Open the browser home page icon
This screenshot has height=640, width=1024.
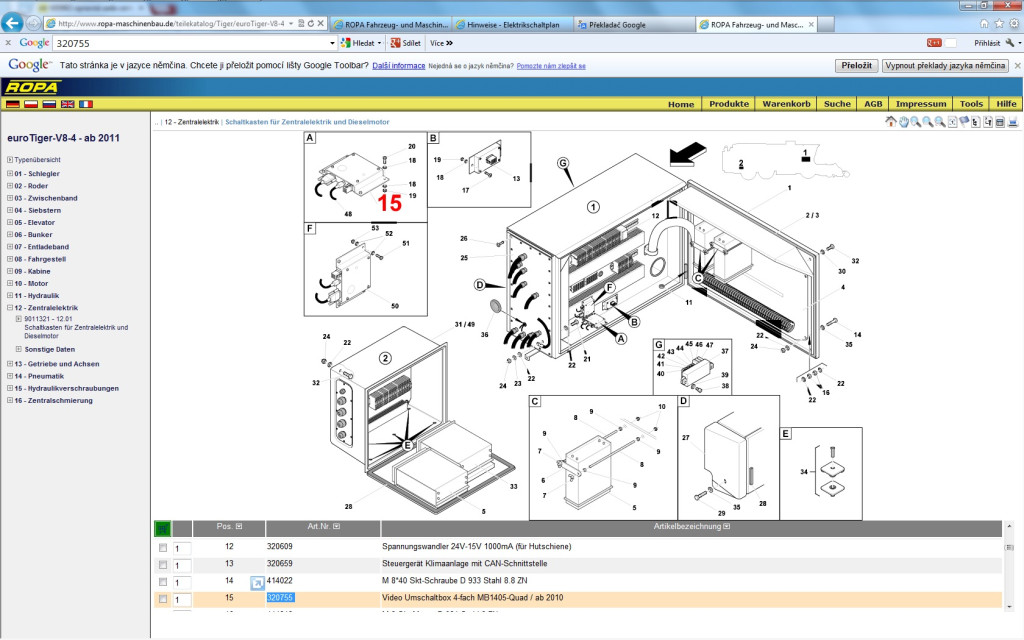[x=984, y=24]
